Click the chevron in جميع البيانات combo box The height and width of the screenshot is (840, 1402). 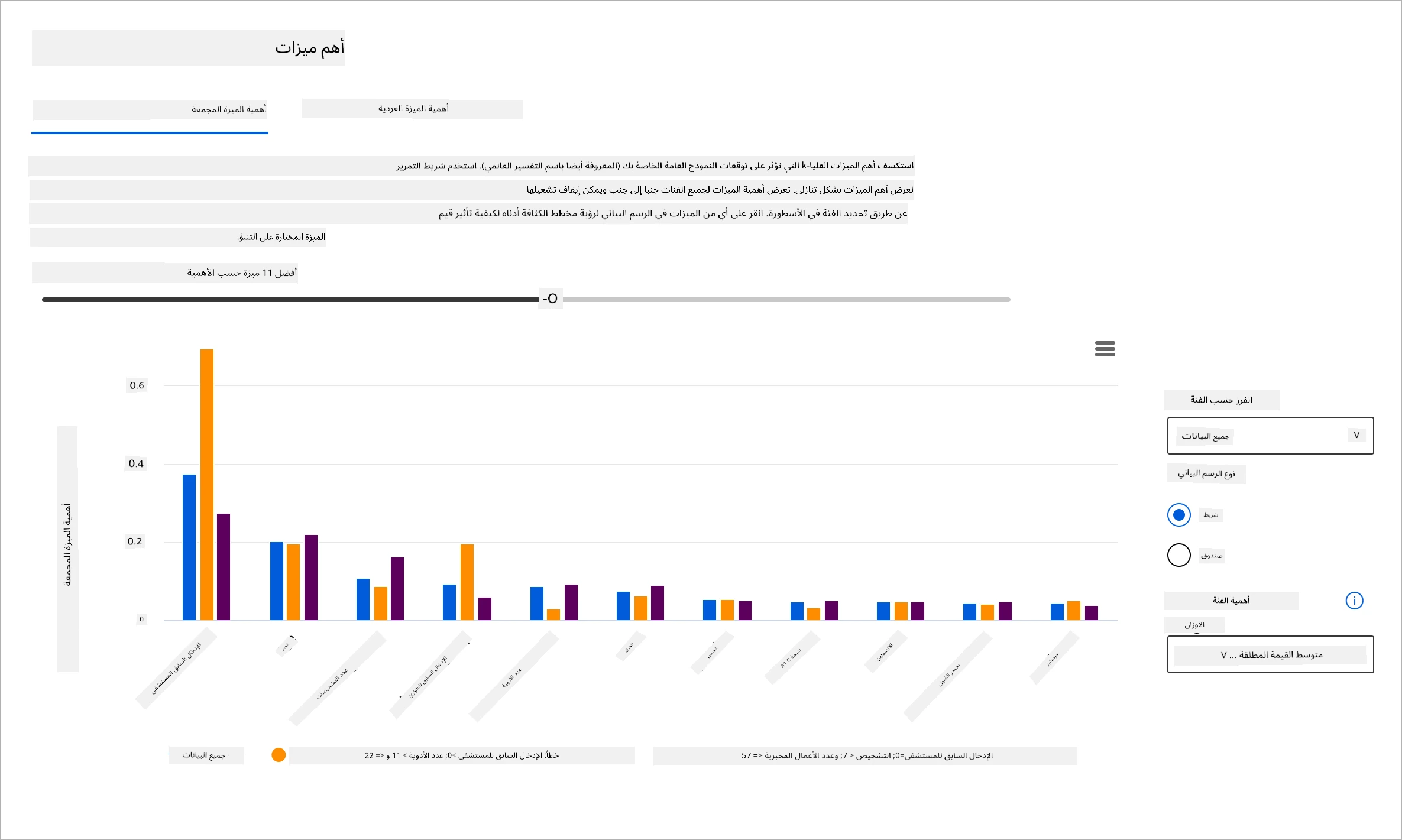(x=1356, y=435)
